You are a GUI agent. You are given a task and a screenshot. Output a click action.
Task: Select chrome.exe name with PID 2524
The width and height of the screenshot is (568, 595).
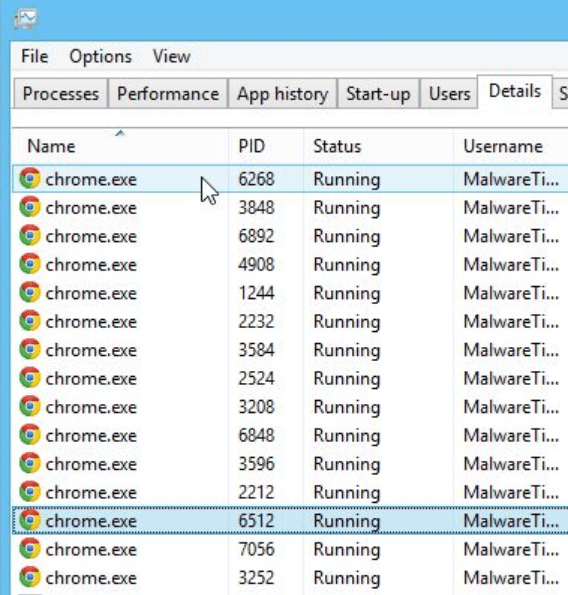91,378
